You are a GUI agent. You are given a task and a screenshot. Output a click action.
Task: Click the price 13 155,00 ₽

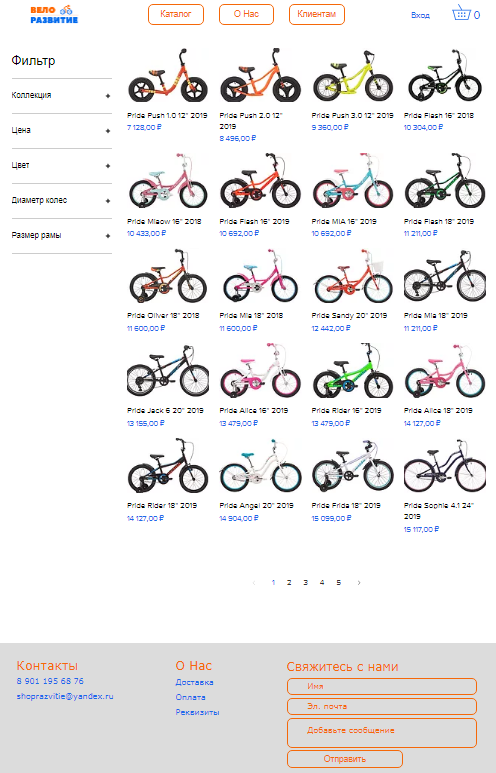tap(146, 423)
